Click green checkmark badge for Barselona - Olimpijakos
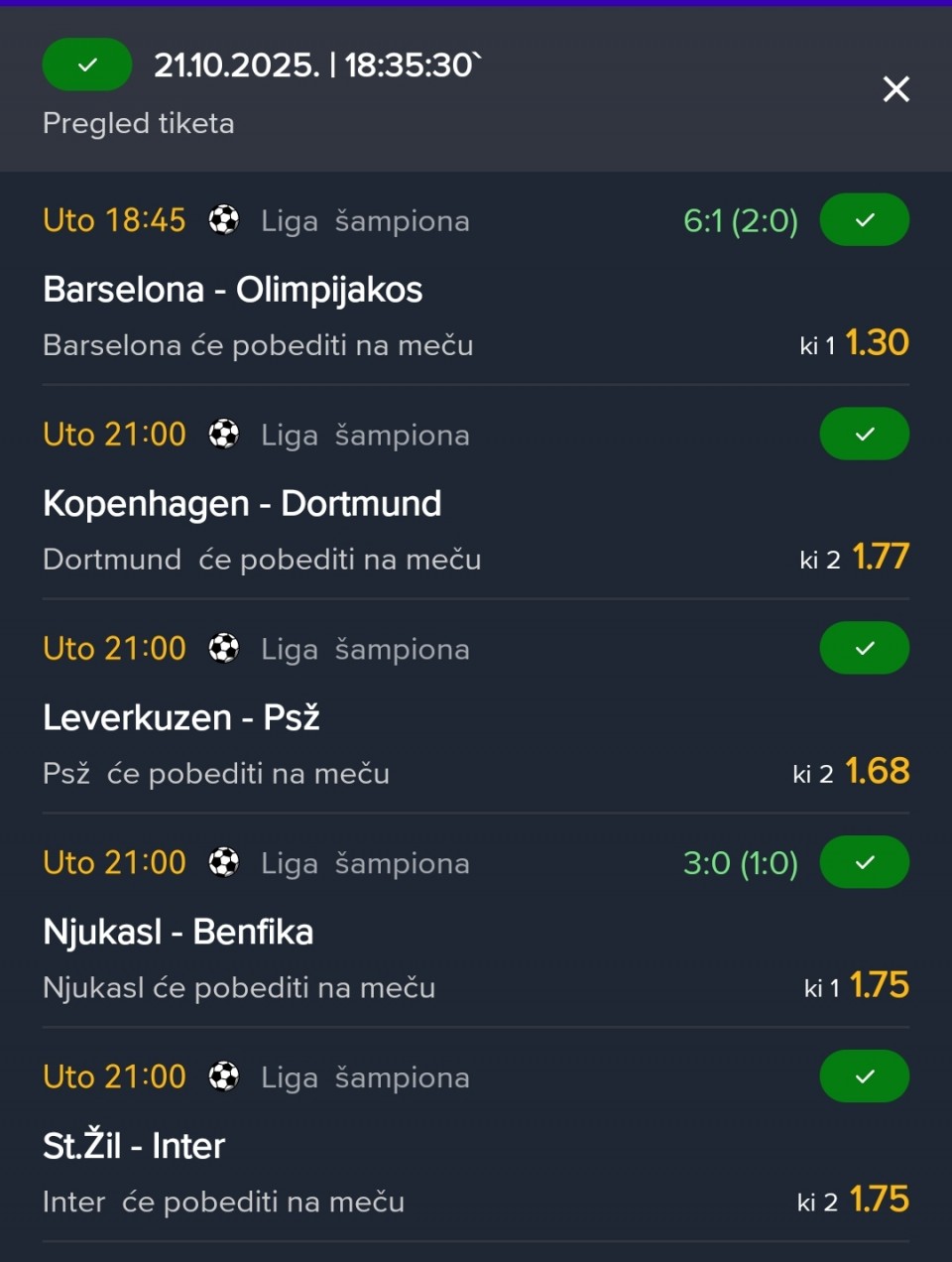This screenshot has width=952, height=1262. pos(864,219)
